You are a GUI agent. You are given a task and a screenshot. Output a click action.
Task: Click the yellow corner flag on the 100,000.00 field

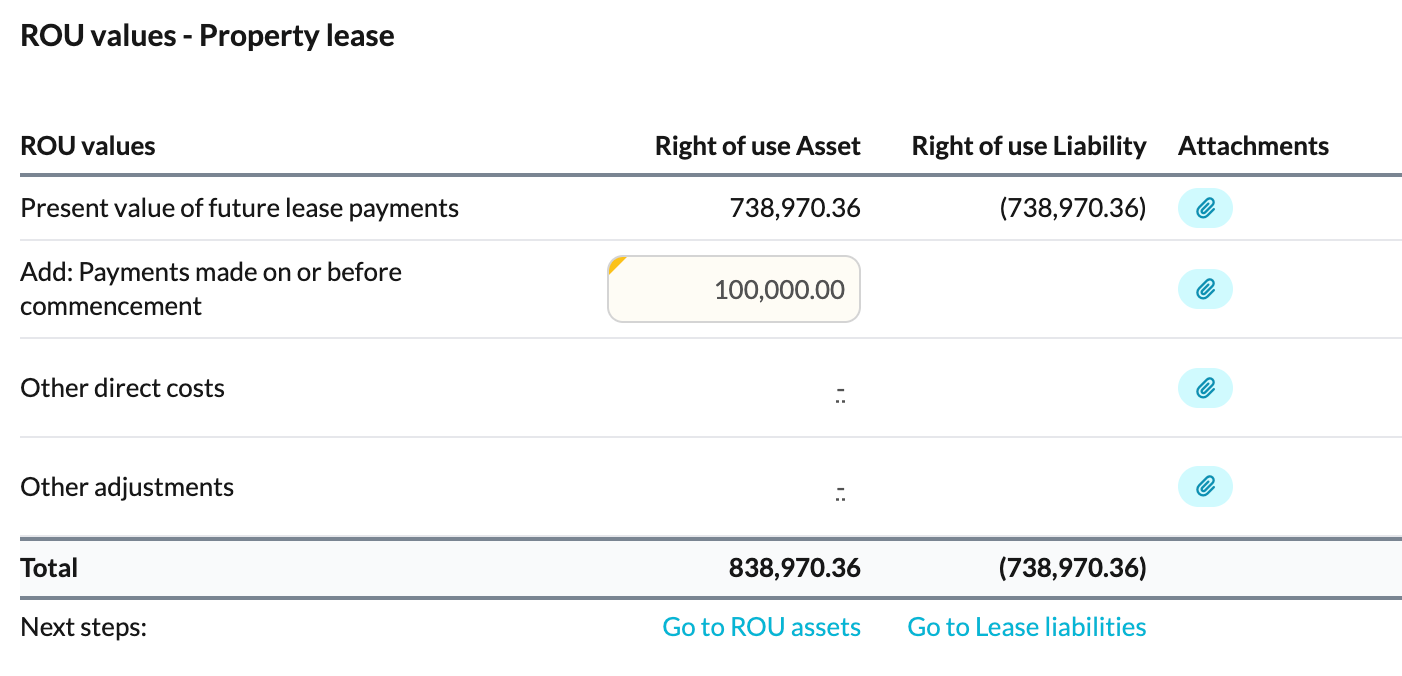(x=616, y=264)
